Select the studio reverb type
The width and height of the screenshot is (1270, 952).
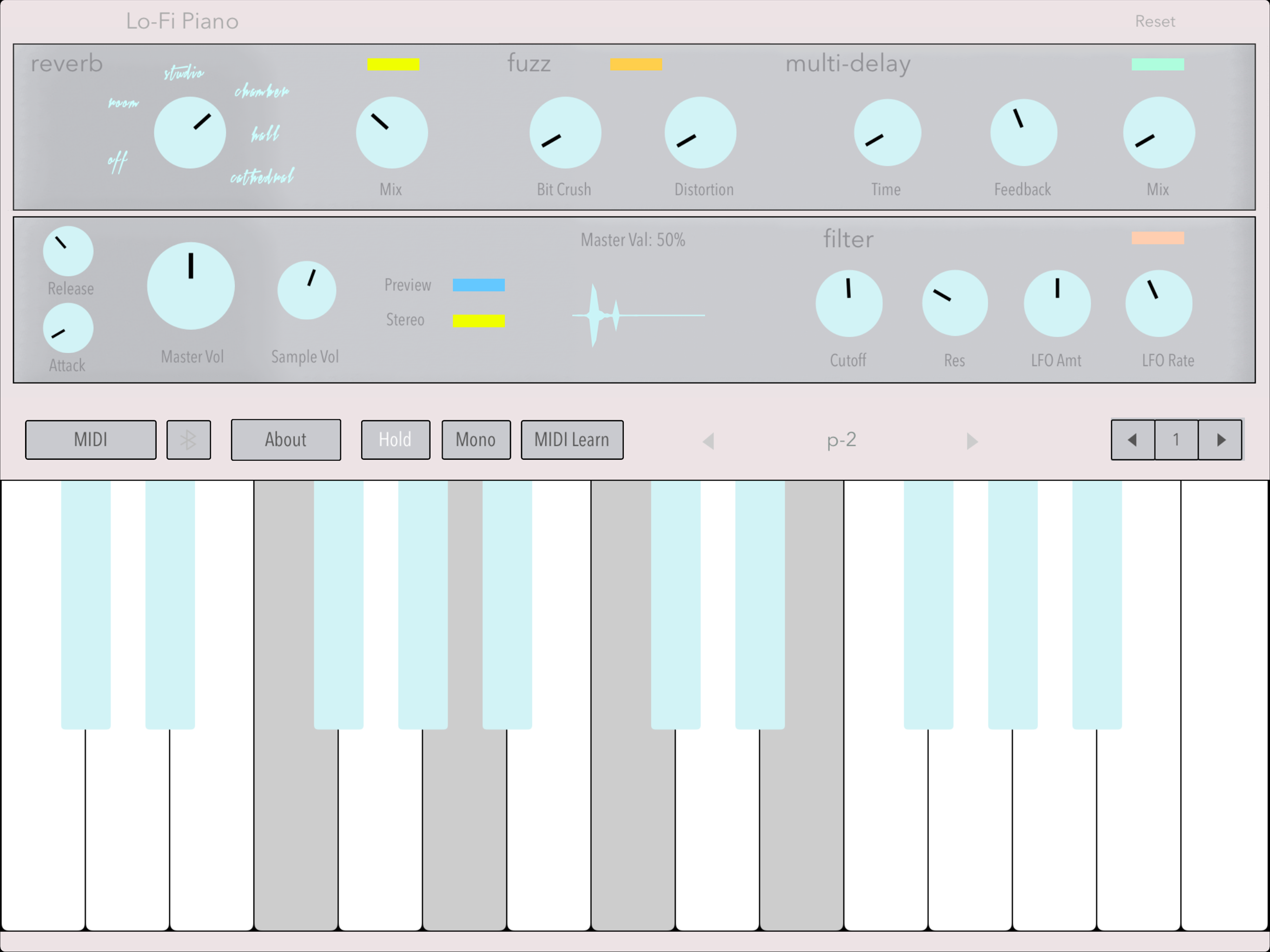184,73
